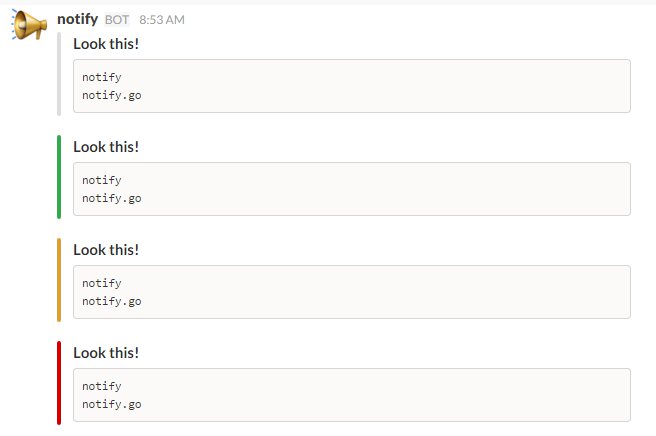Open the notify bot username
Image resolution: width=656 pixels, height=436 pixels.
coord(78,19)
